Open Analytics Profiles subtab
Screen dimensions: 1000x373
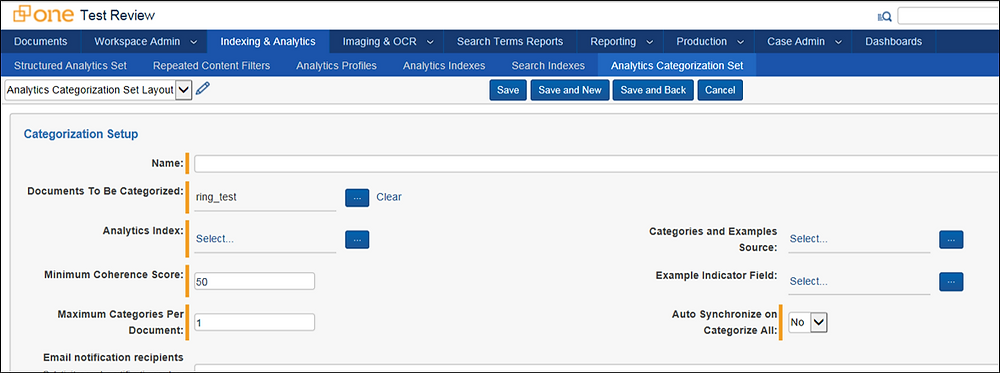tap(336, 65)
